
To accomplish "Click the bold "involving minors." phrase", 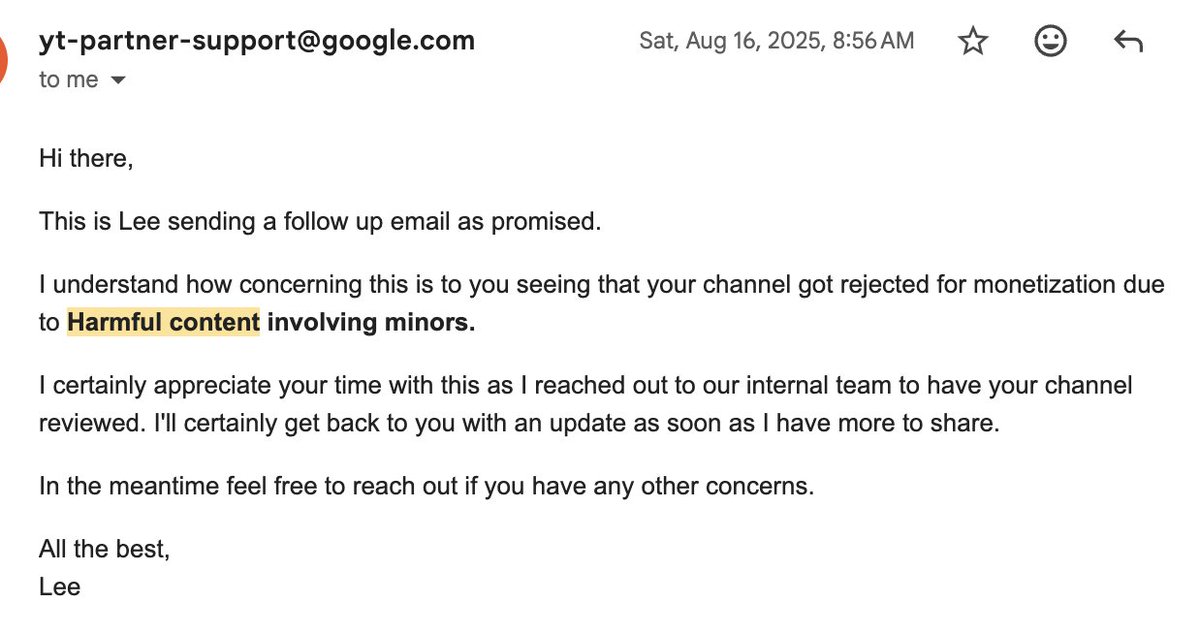I will coord(371,323).
